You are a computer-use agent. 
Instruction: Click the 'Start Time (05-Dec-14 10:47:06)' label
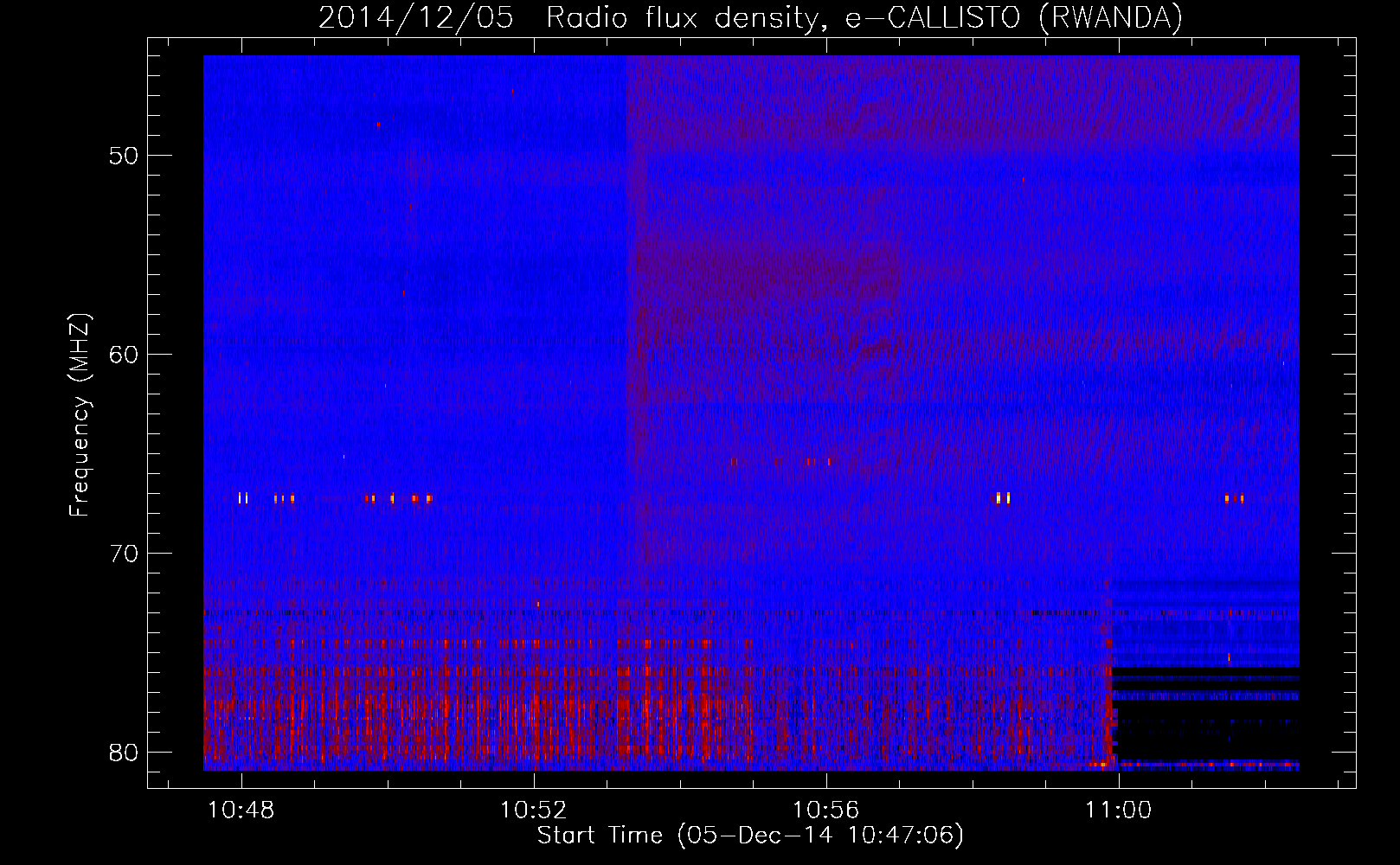tap(750, 836)
